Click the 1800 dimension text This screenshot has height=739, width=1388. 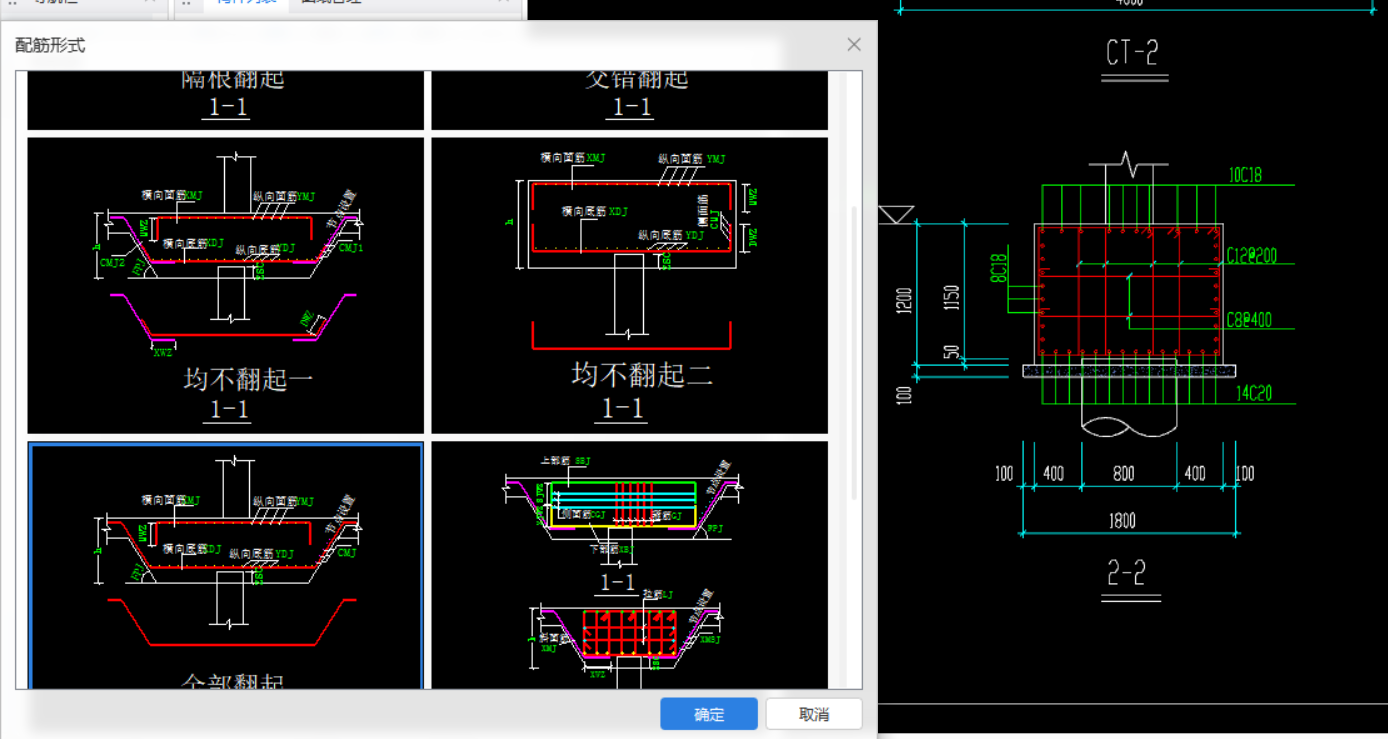tap(1124, 520)
